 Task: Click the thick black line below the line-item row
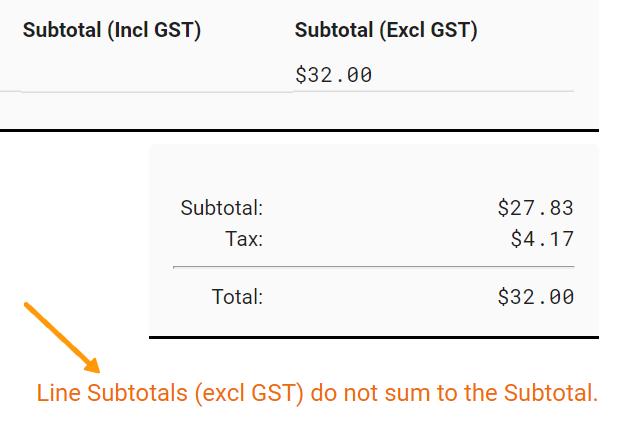tap(300, 130)
